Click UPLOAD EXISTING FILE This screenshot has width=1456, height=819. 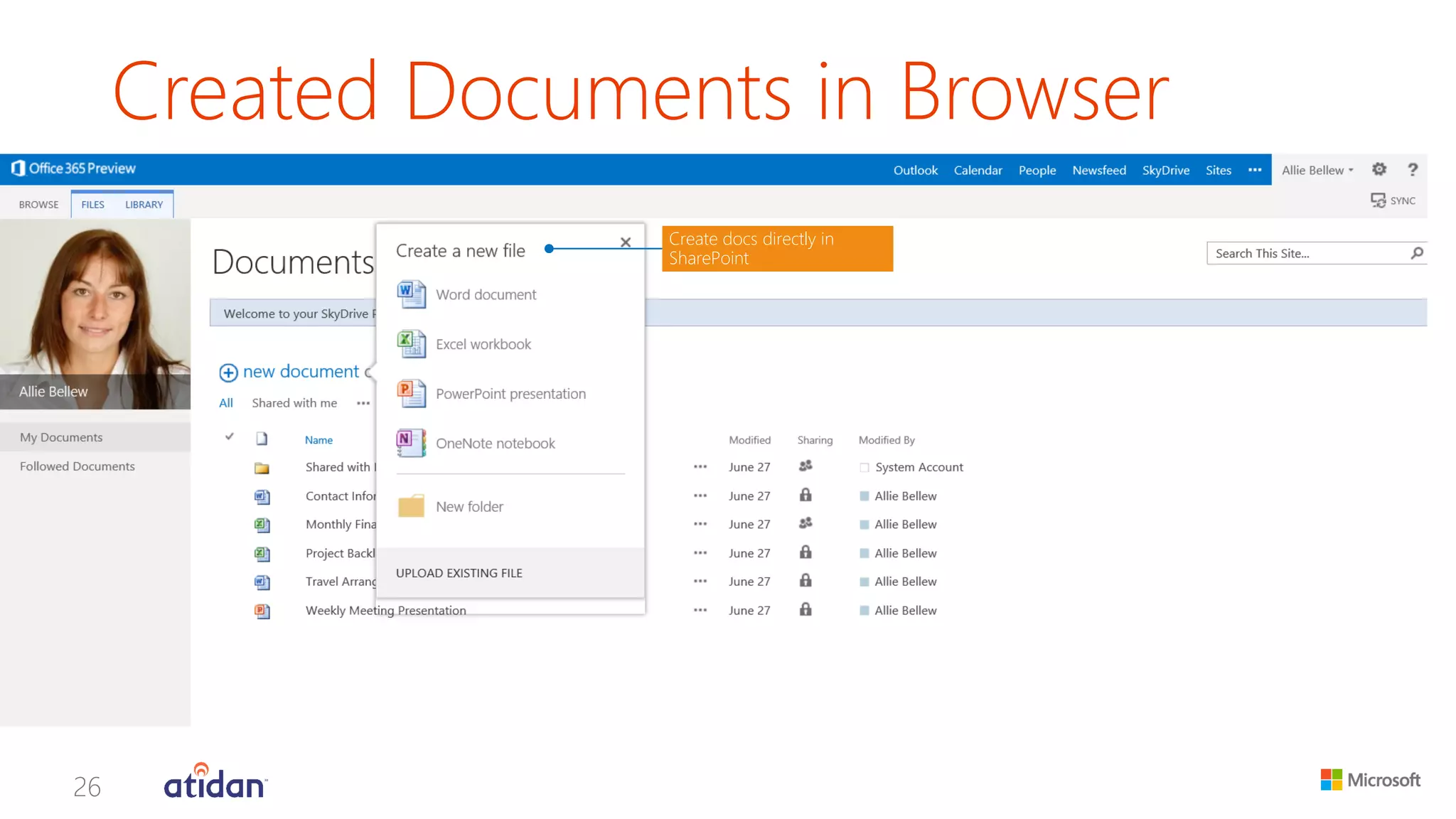click(459, 573)
